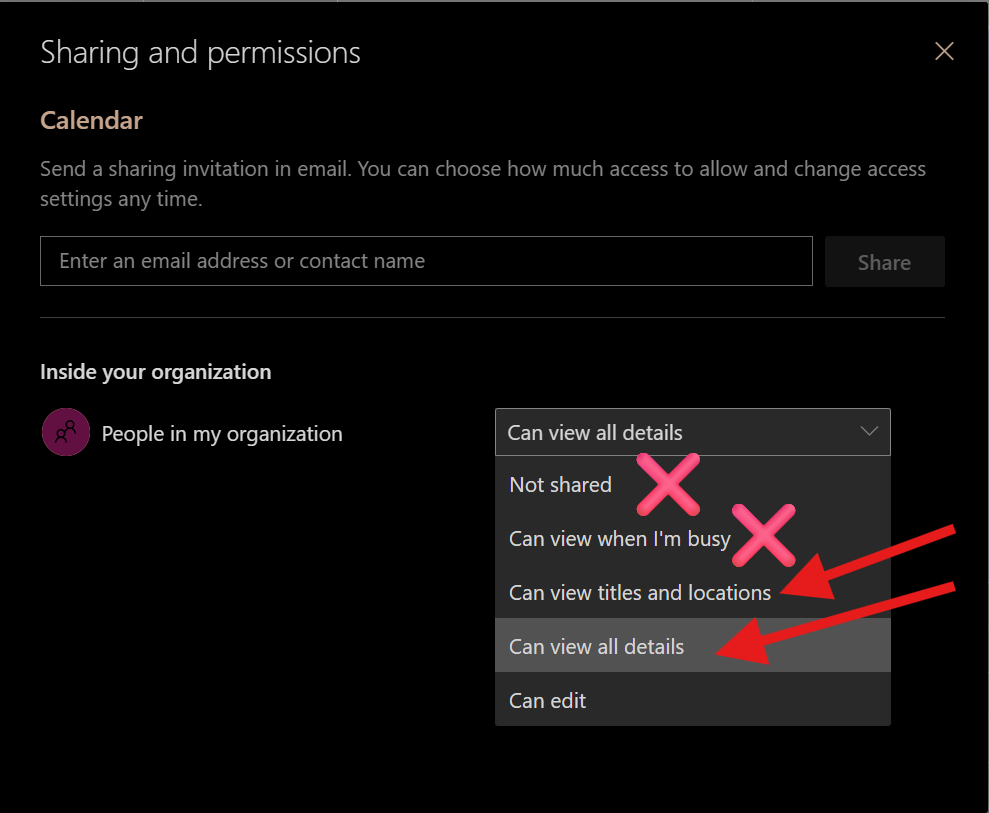Select Not shared option
This screenshot has height=813, width=989.
point(693,484)
